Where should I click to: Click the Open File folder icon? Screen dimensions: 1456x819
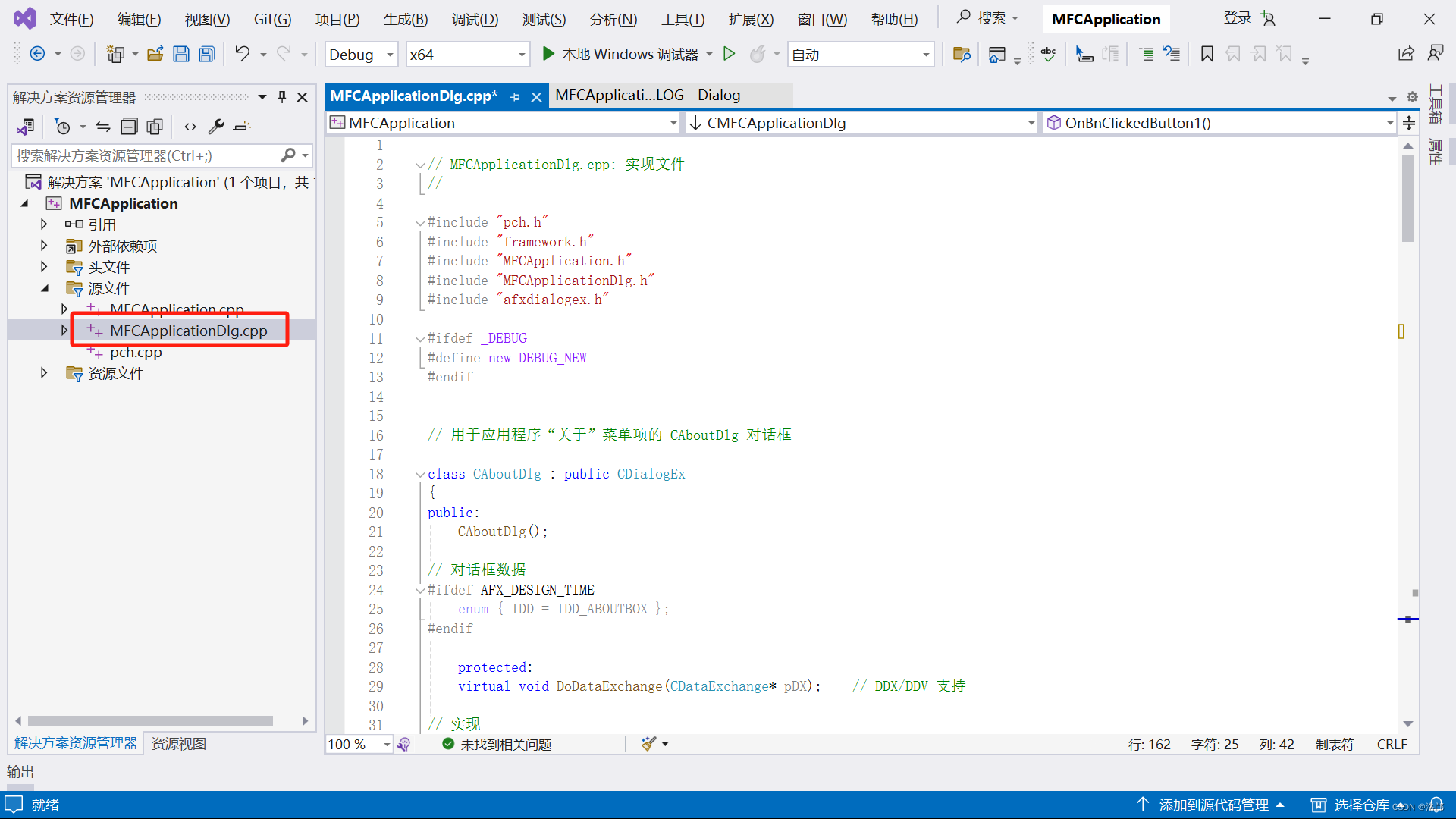click(x=155, y=54)
